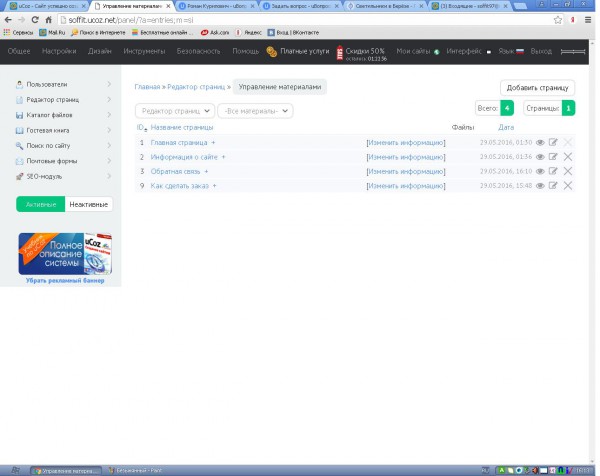Open the Windows Start button
This screenshot has width=600, height=476.
(15, 470)
